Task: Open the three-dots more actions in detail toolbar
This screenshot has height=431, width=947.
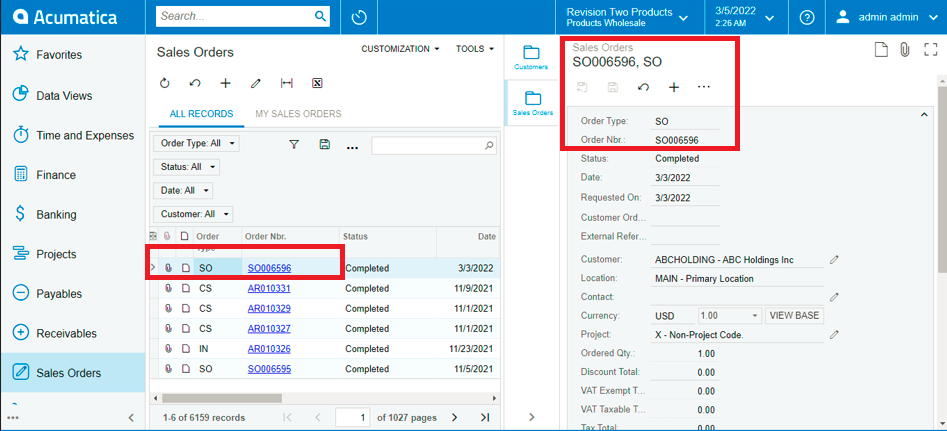Action: pyautogui.click(x=704, y=87)
